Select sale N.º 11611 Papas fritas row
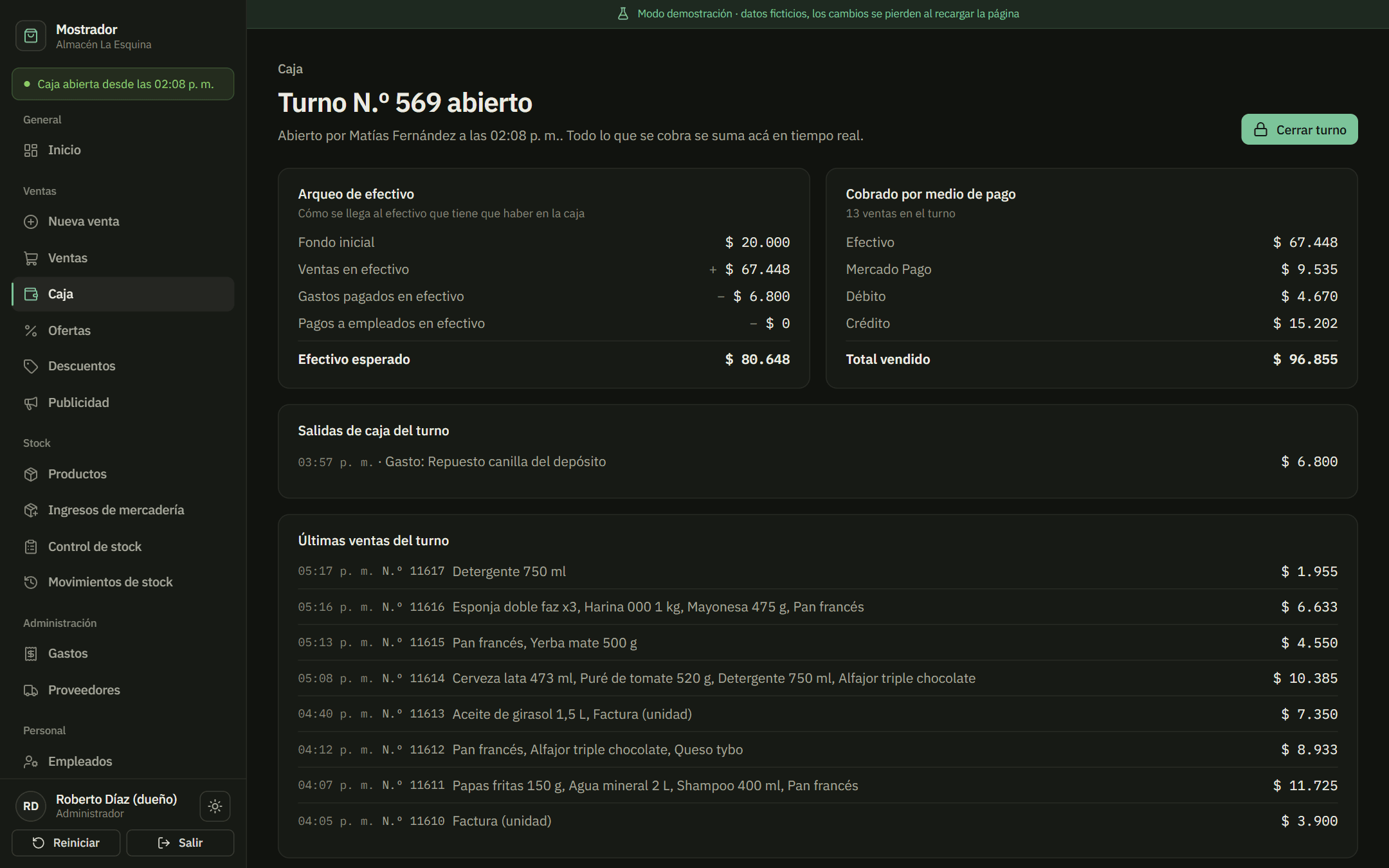The height and width of the screenshot is (868, 1389). (817, 786)
